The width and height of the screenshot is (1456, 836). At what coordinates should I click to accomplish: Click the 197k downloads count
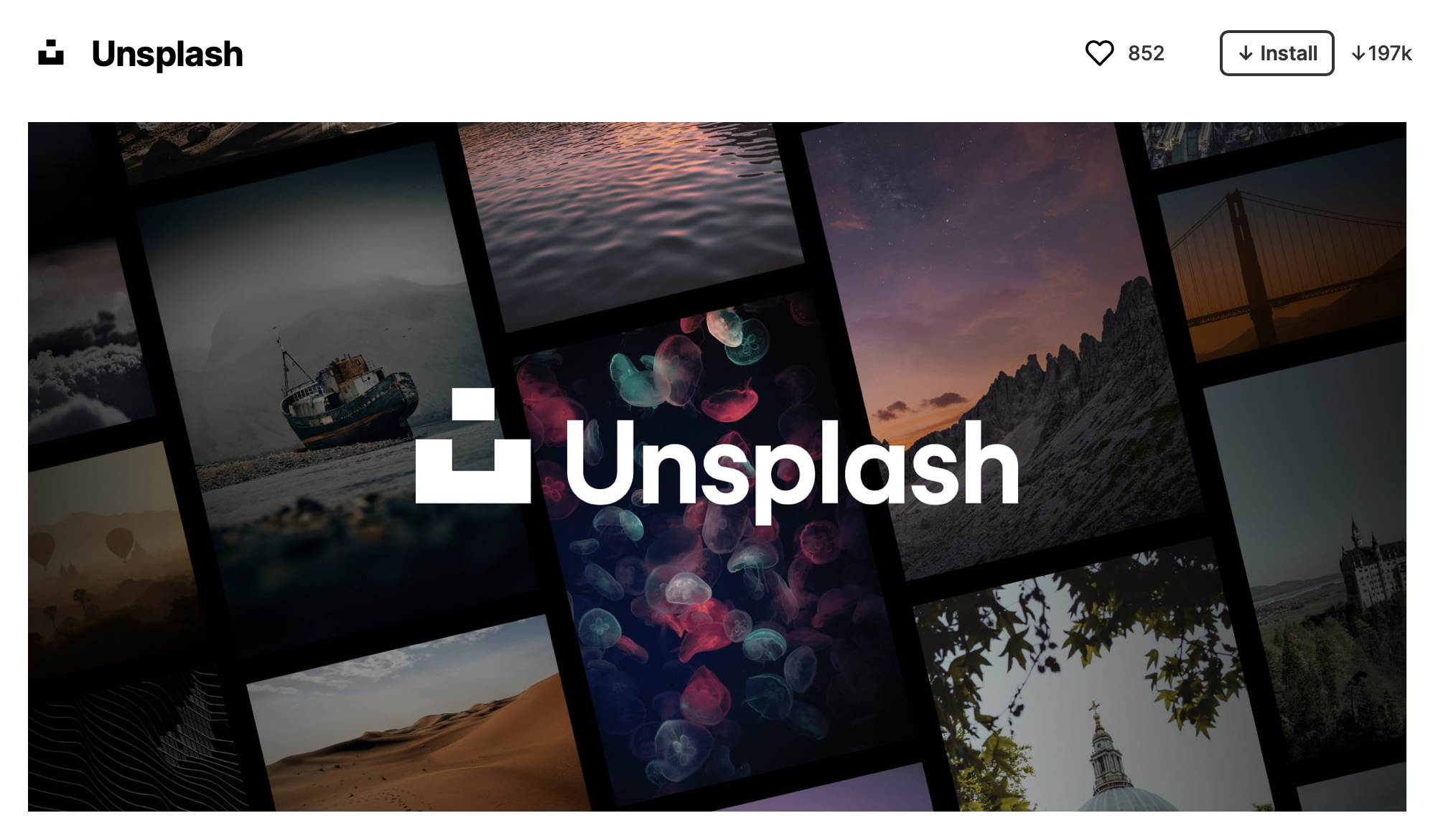(1390, 54)
